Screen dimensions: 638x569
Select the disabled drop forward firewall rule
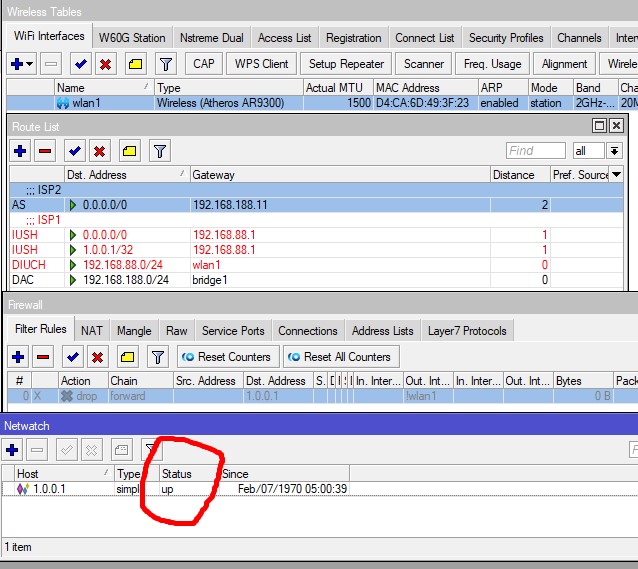click(321, 396)
